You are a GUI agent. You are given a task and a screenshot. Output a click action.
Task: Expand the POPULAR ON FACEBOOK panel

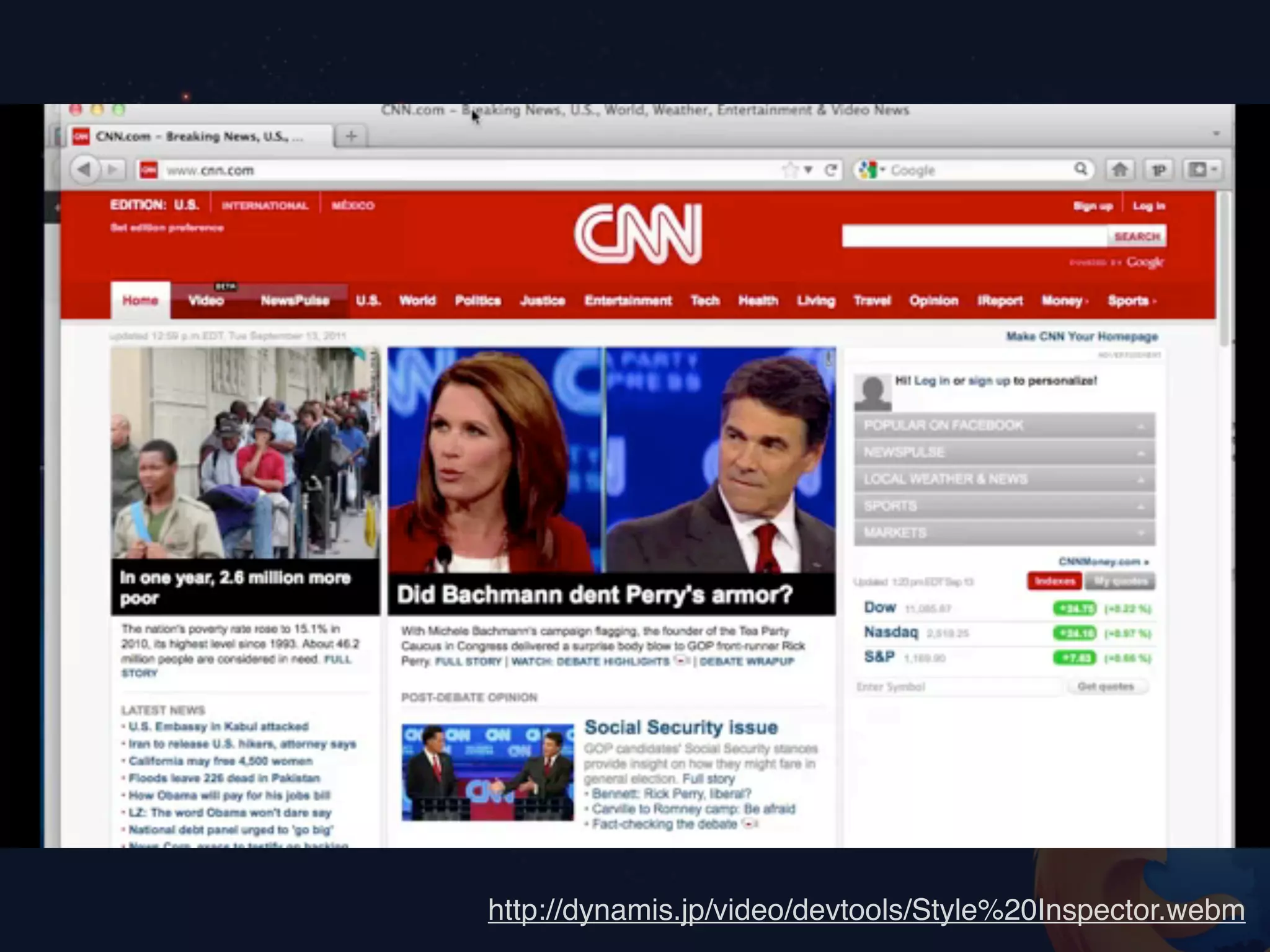tap(1005, 426)
